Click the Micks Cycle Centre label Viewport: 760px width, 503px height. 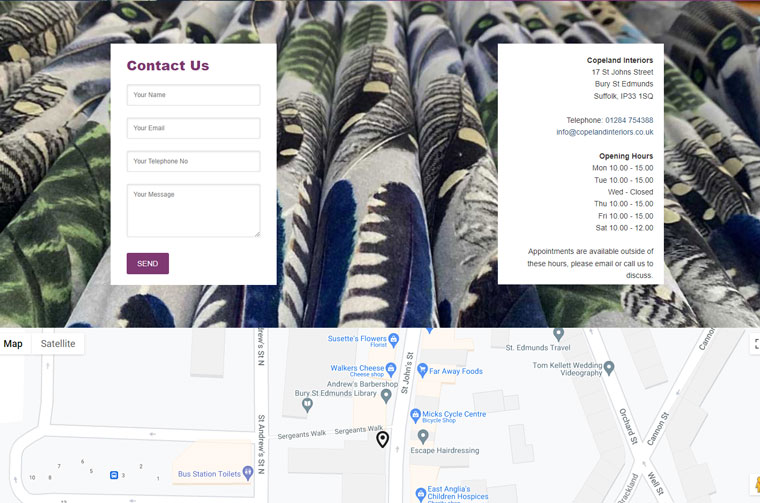pyautogui.click(x=454, y=414)
